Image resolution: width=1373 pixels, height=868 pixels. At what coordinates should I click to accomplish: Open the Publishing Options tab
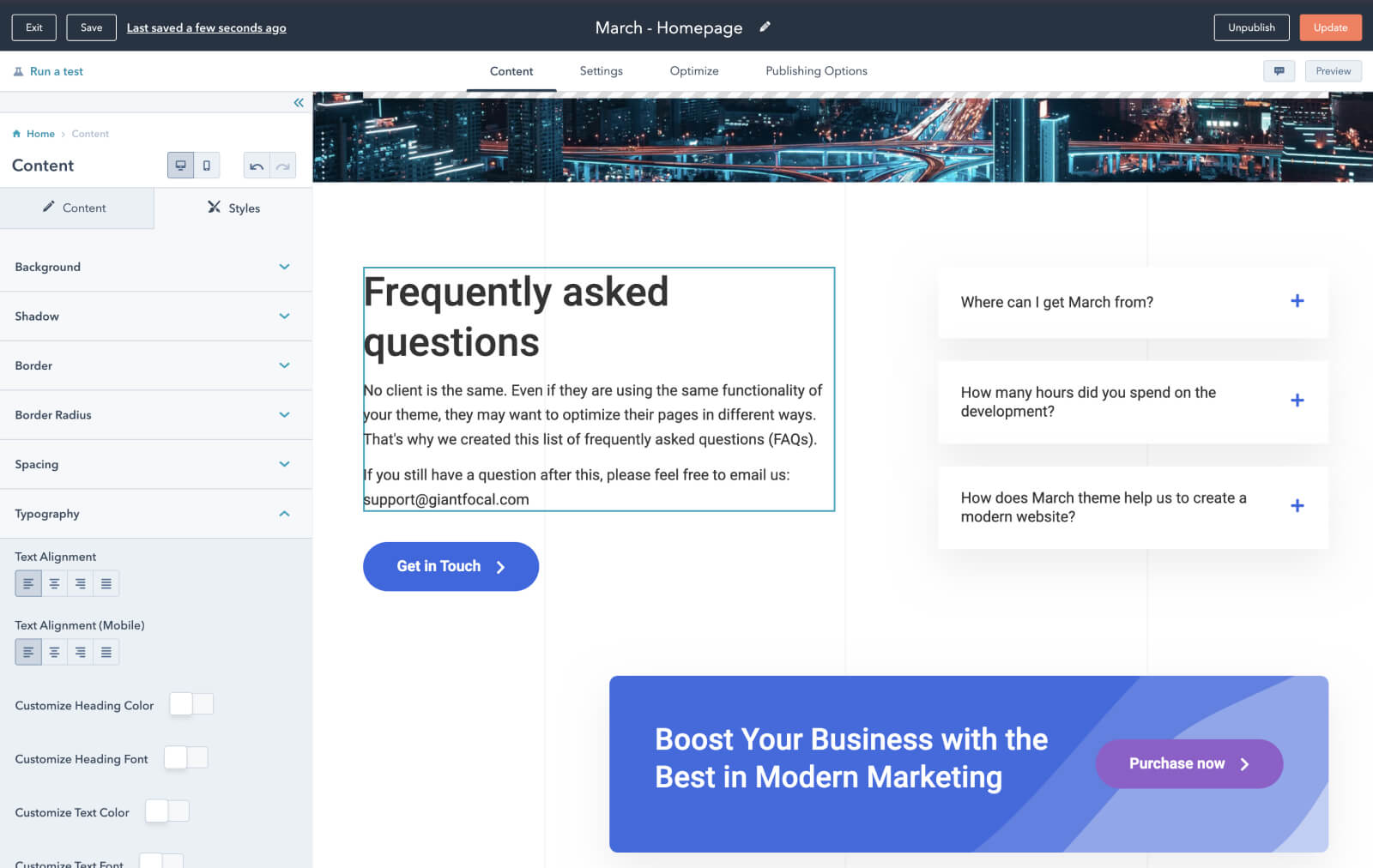[x=816, y=71]
